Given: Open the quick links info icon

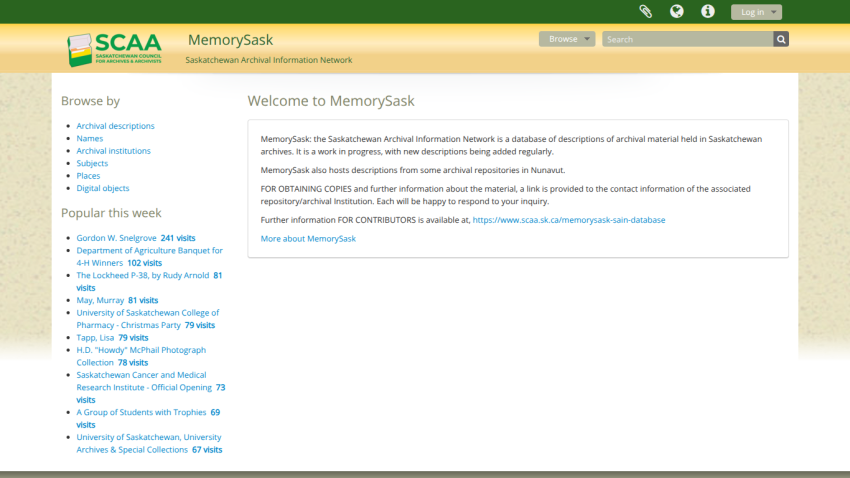Looking at the screenshot, I should click(707, 11).
